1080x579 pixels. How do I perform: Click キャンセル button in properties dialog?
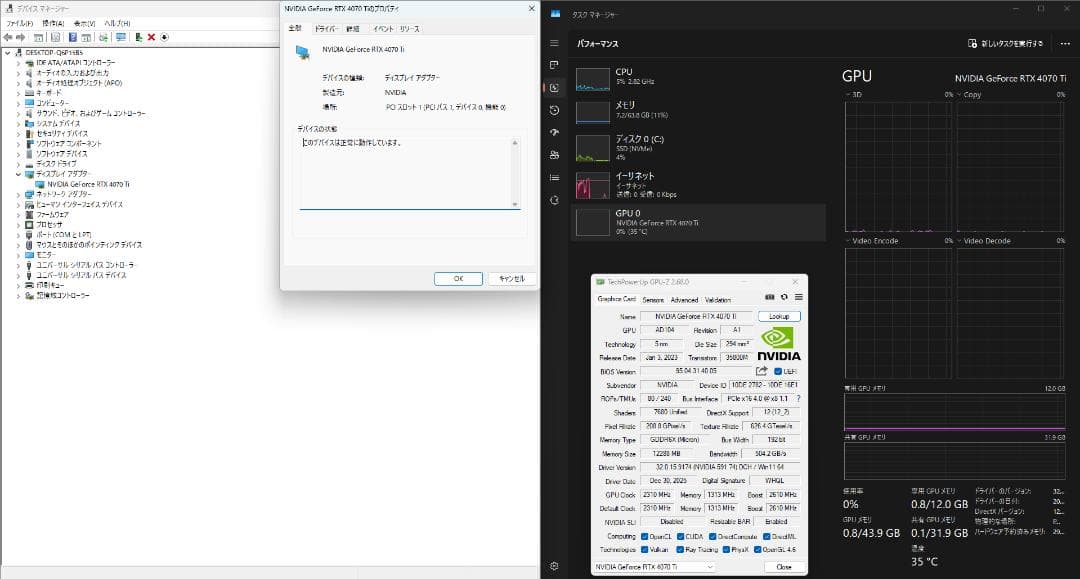(512, 279)
